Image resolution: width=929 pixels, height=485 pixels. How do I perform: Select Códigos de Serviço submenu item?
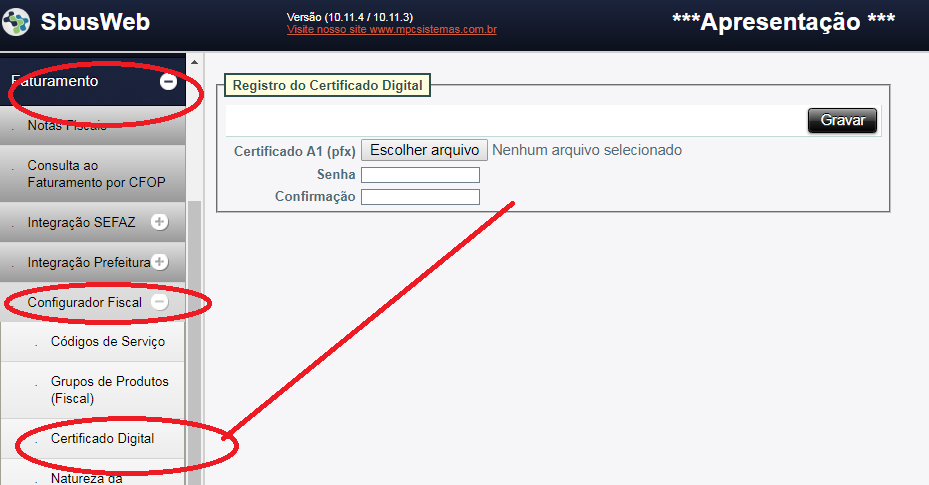[107, 342]
